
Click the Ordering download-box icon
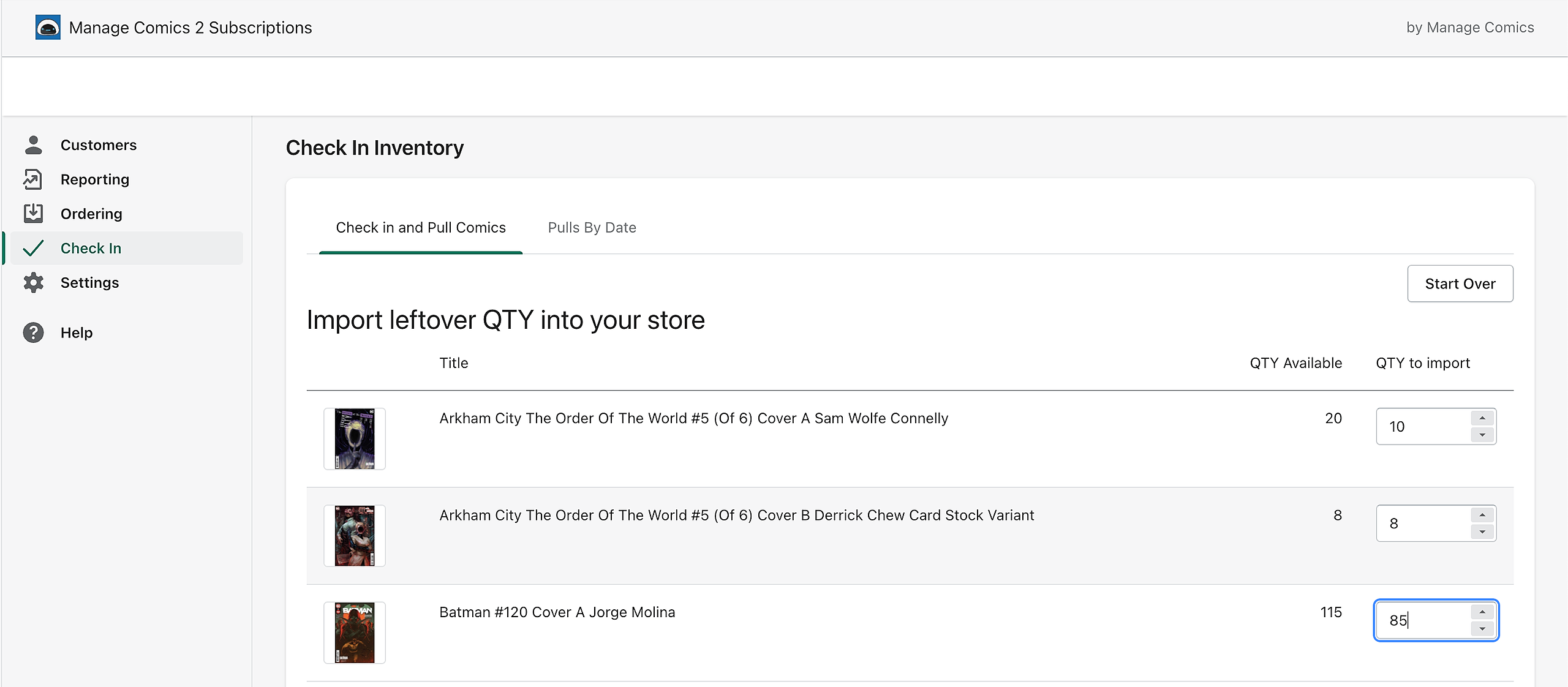[33, 214]
